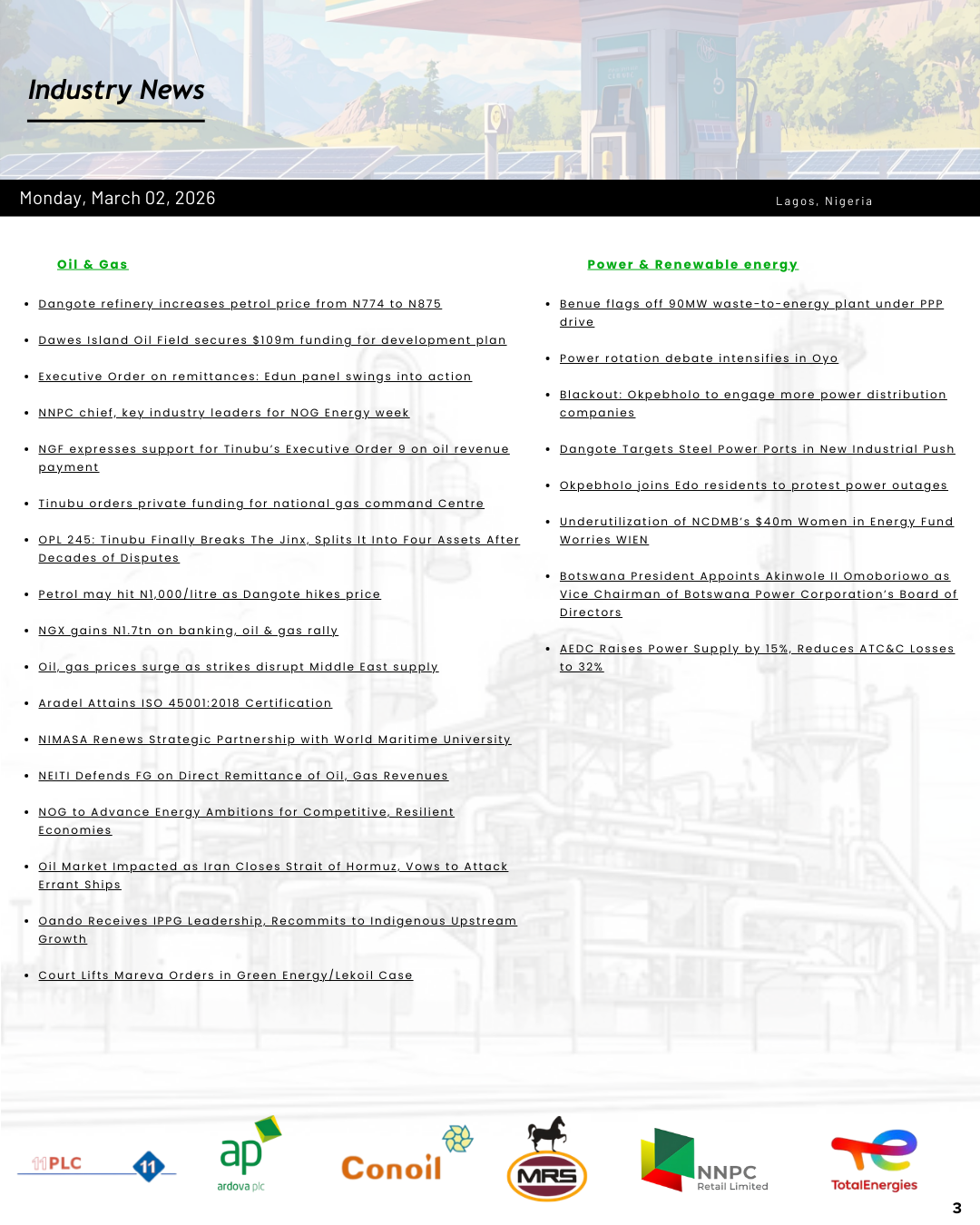The image size is (980, 1225).
Task: Open Dawes Island Oil Field funding article
Action: (x=272, y=340)
